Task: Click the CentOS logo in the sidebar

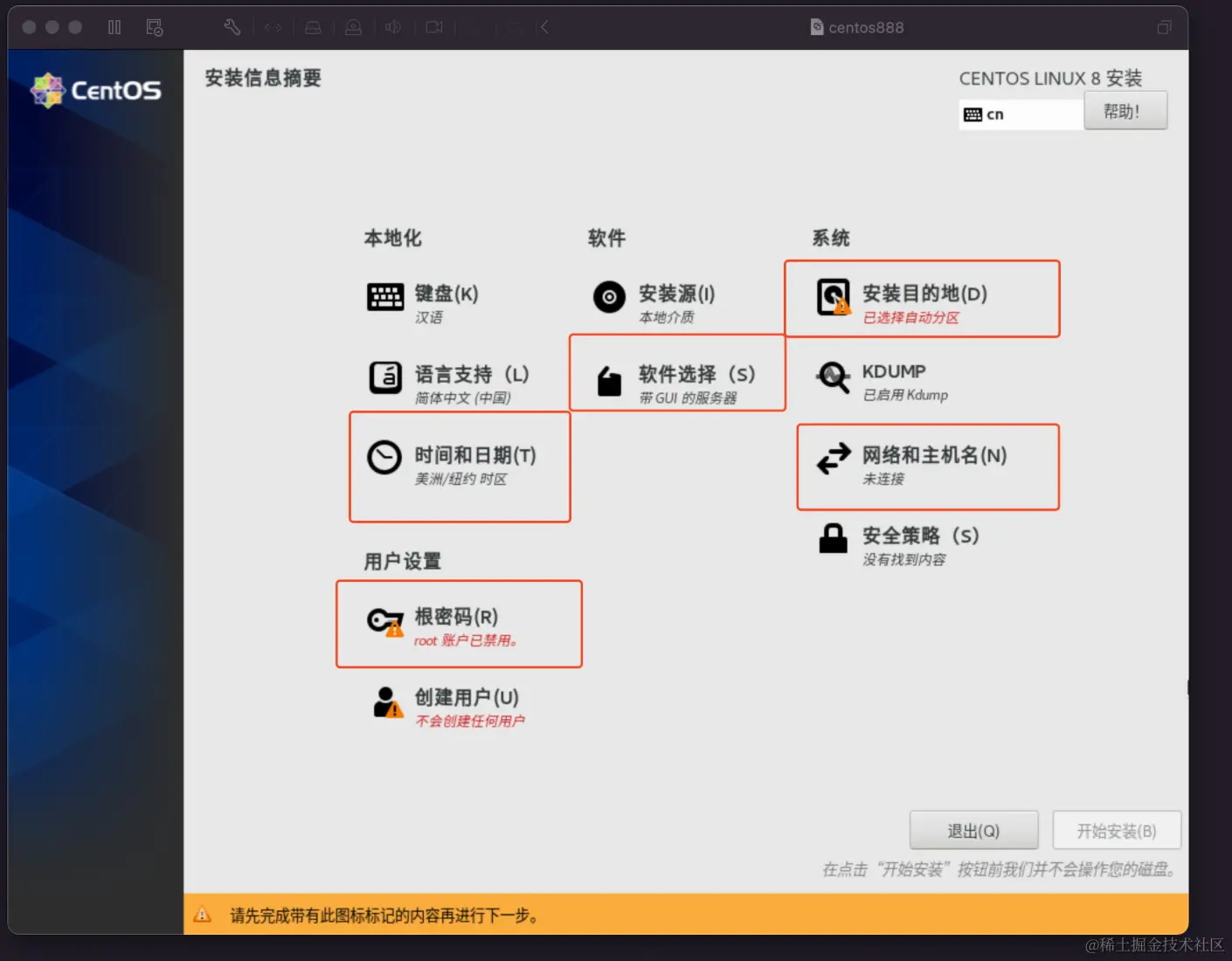Action: (96, 90)
